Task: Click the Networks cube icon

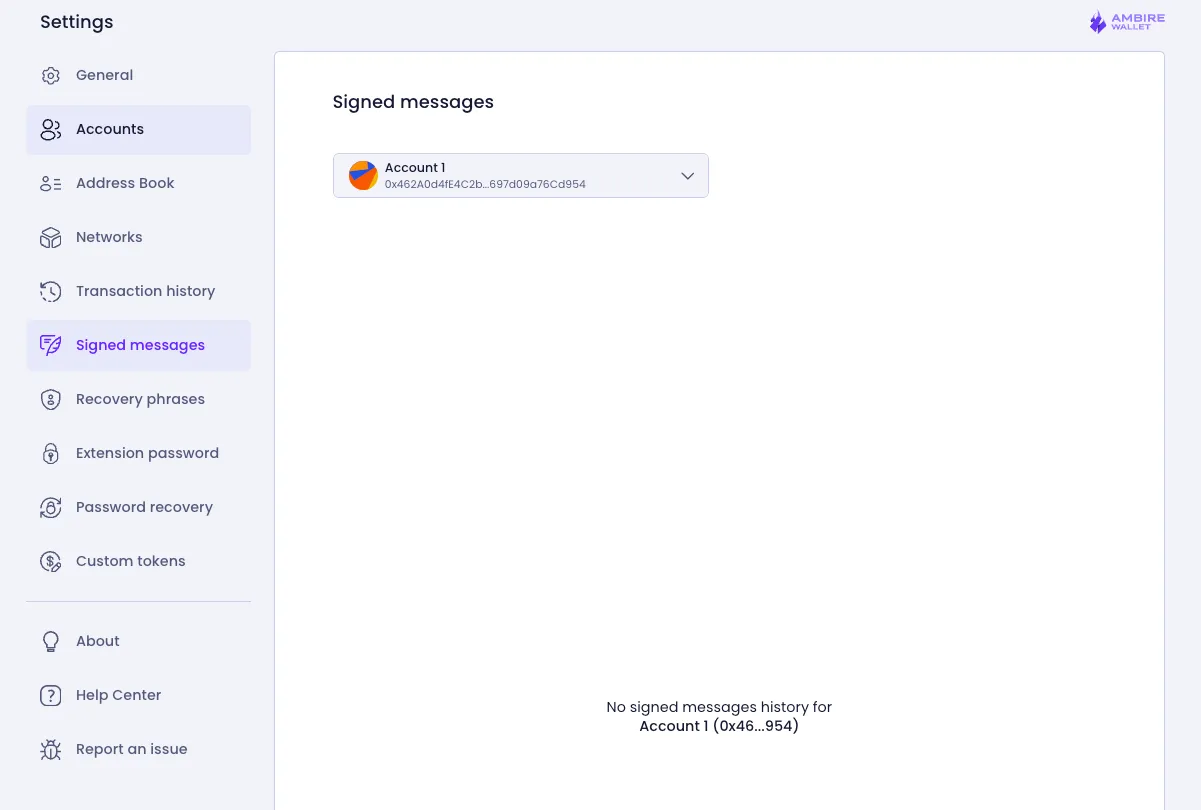Action: [x=50, y=237]
